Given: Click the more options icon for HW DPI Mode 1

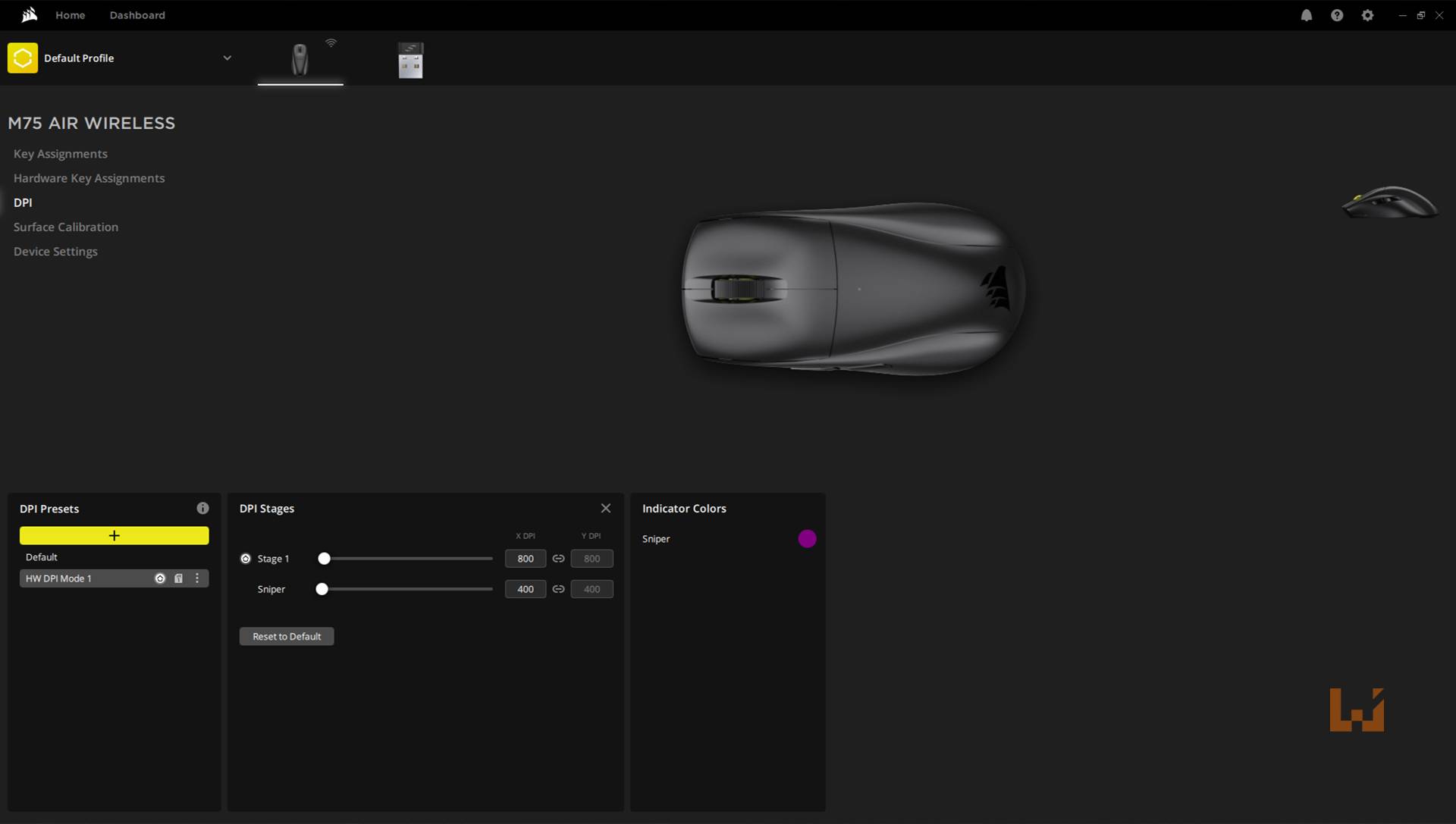Looking at the screenshot, I should pyautogui.click(x=198, y=578).
